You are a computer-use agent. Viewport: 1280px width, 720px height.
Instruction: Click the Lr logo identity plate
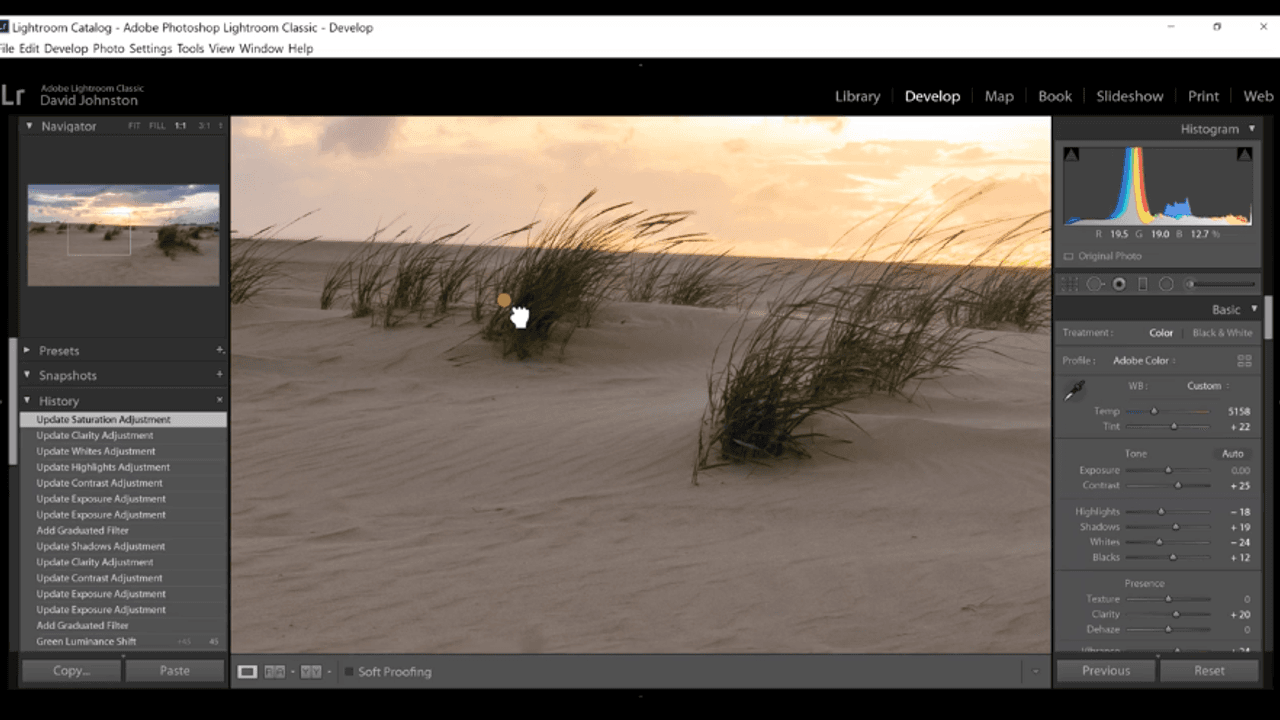12,95
